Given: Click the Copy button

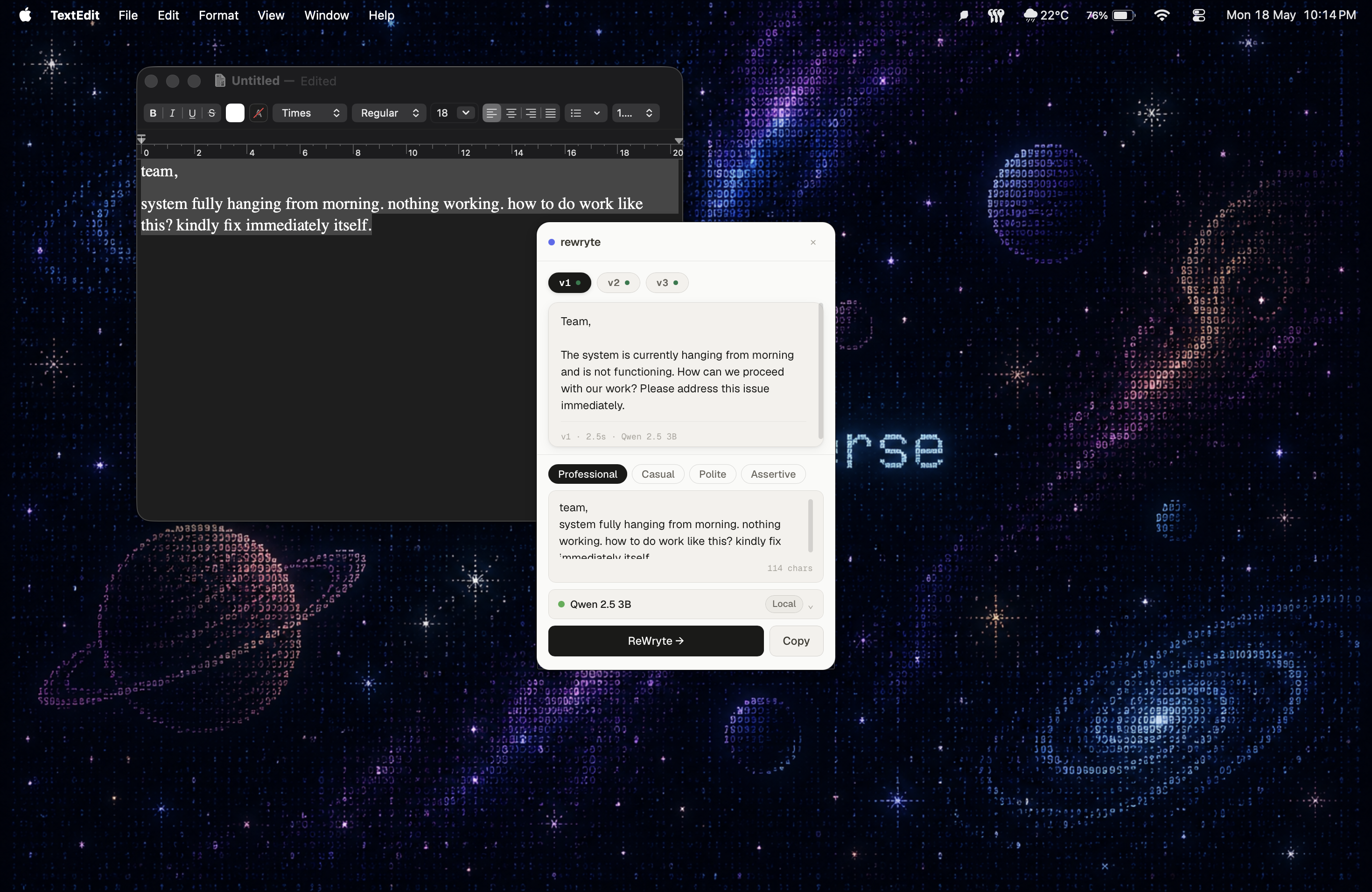Looking at the screenshot, I should point(796,641).
